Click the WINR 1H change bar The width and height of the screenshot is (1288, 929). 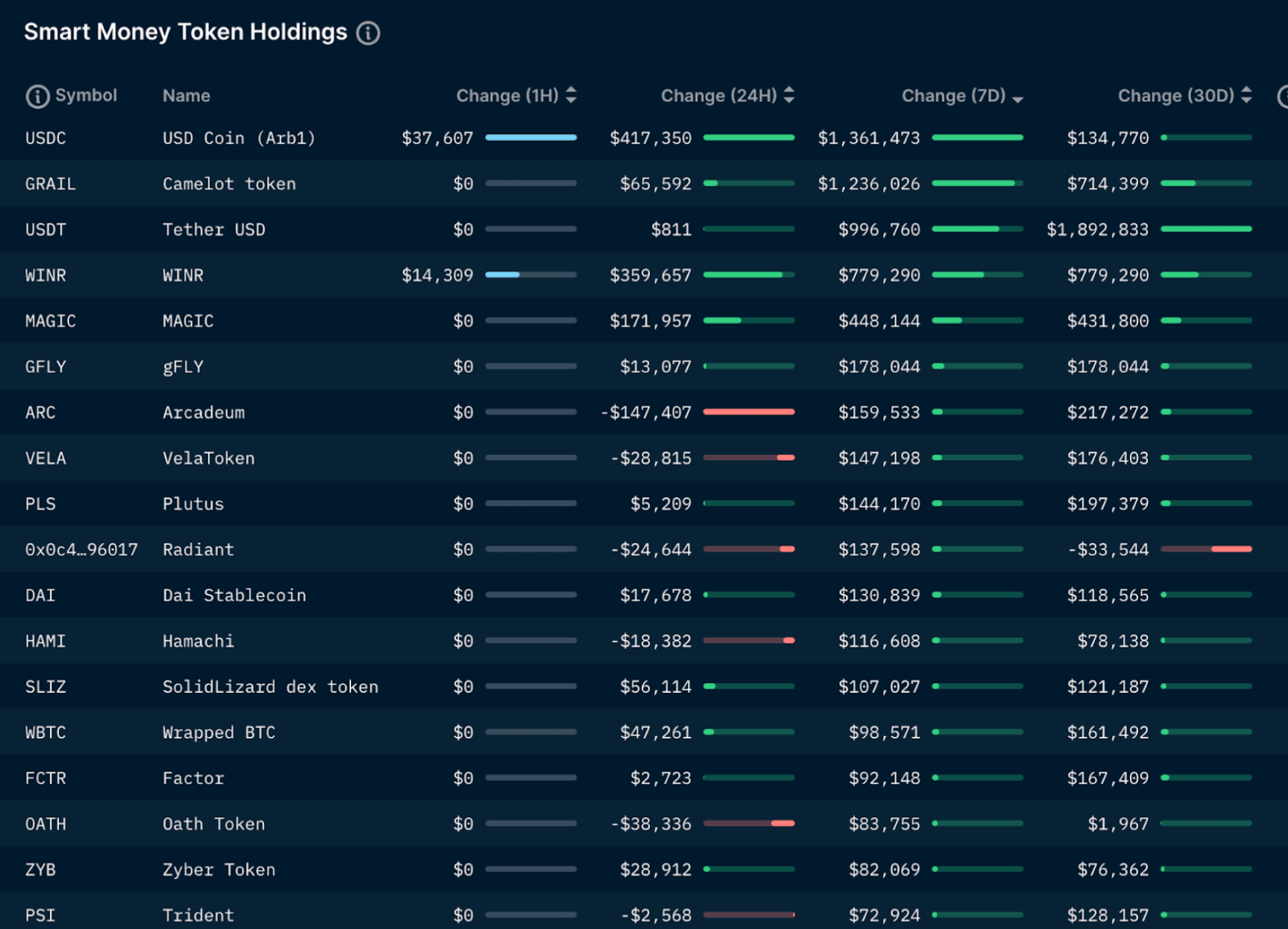click(x=530, y=275)
